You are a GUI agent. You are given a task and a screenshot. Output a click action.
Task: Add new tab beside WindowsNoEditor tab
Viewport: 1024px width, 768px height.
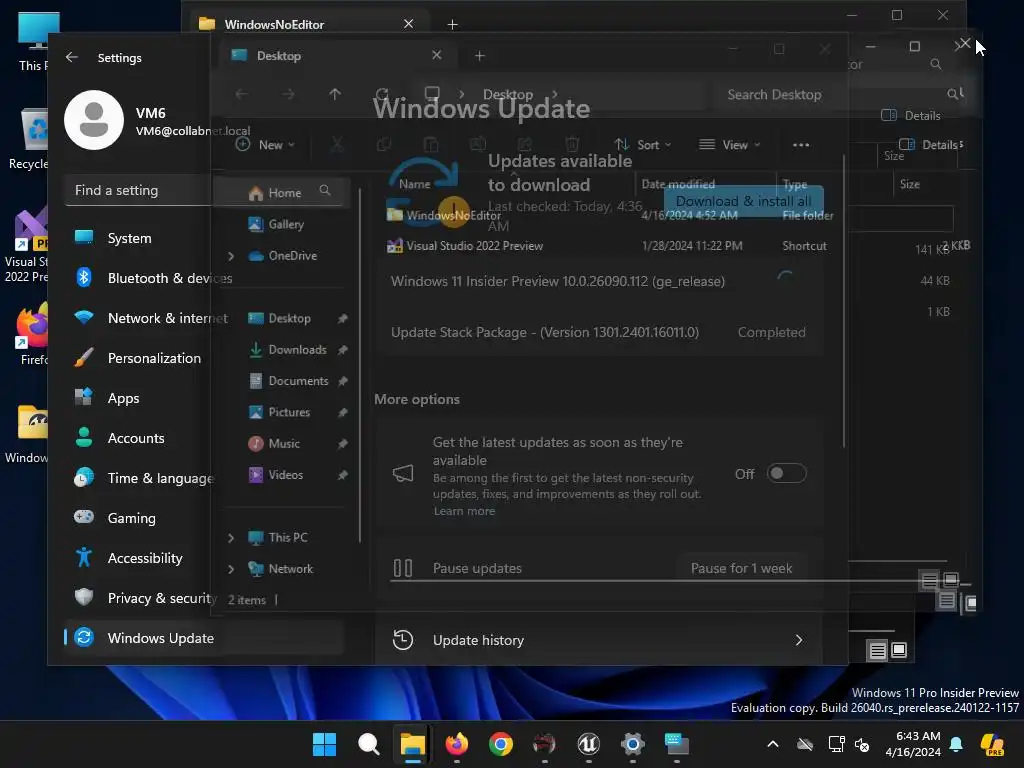tap(453, 24)
